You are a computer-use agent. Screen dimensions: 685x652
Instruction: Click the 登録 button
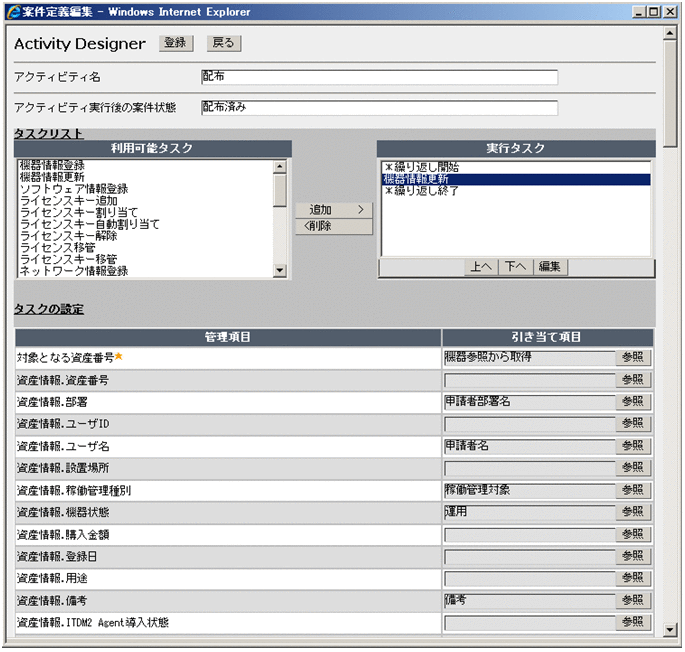(176, 43)
